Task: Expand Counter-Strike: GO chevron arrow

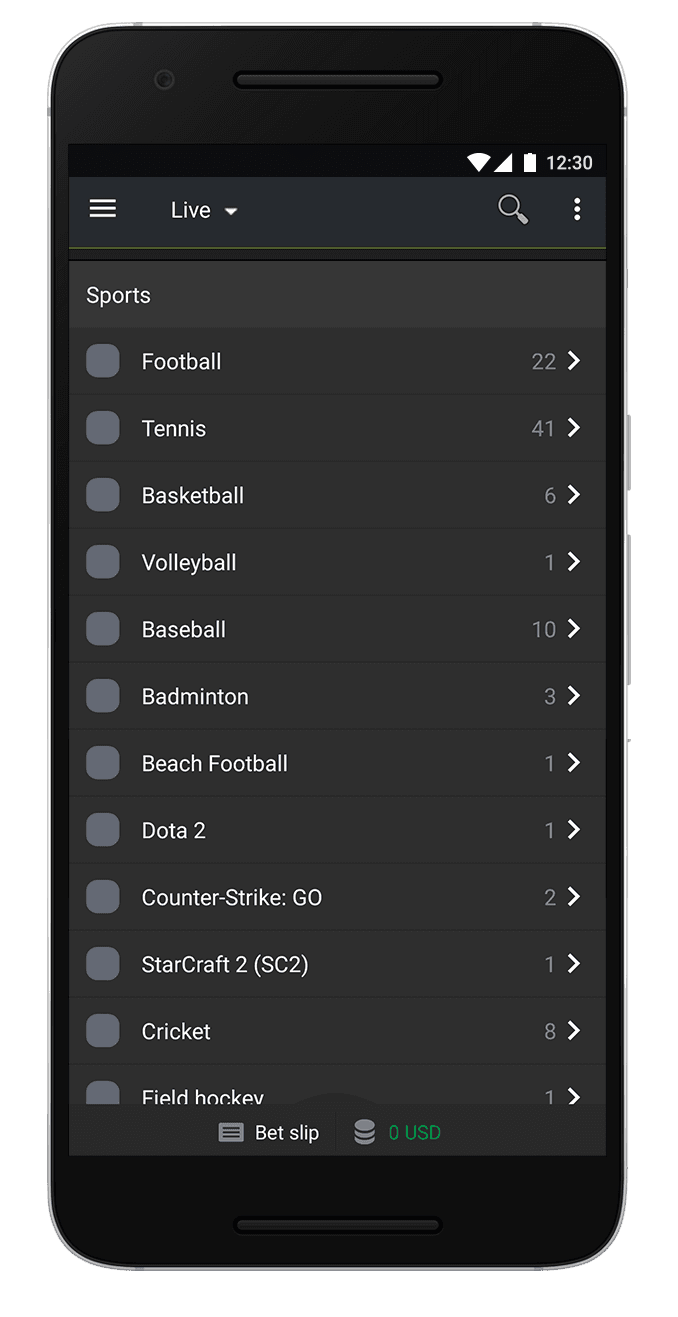Action: pyautogui.click(x=574, y=897)
